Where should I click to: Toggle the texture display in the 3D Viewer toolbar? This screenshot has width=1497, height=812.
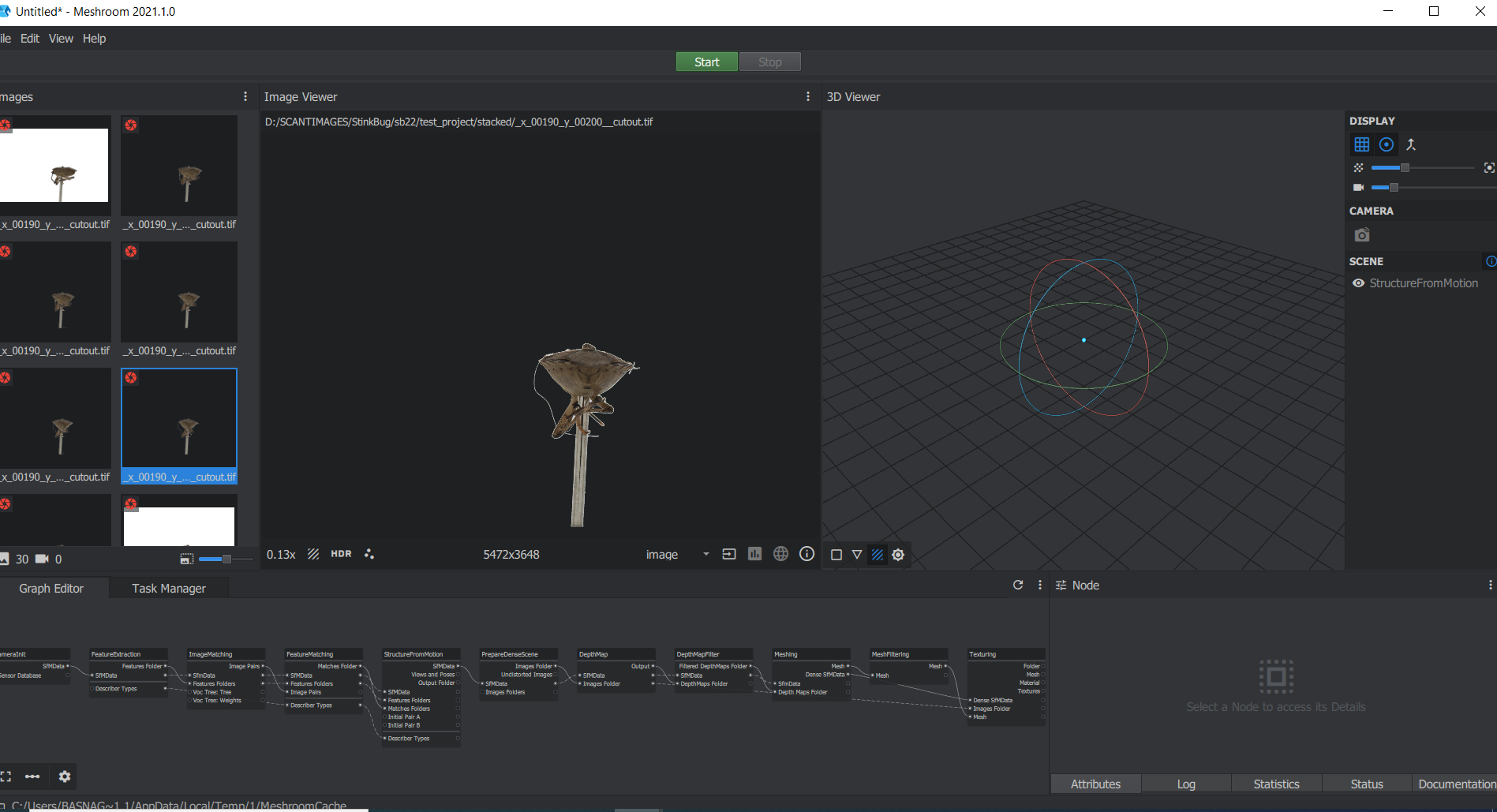pyautogui.click(x=878, y=555)
